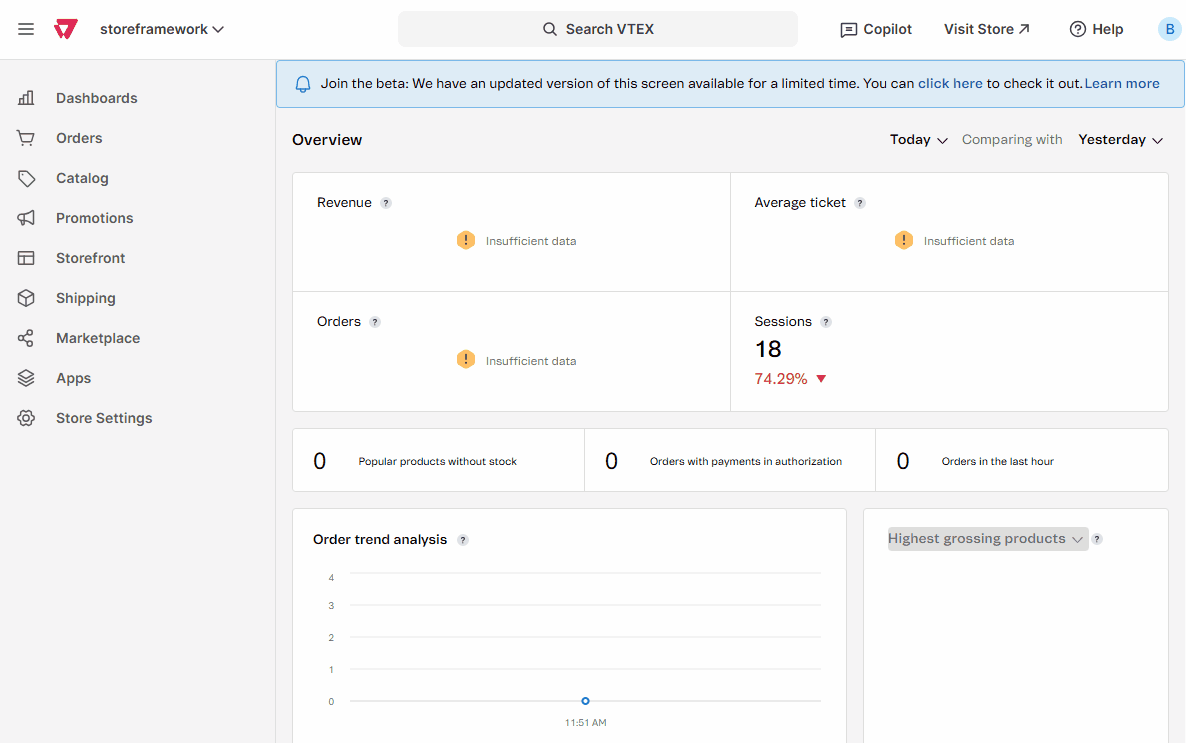
Task: Click the Revenue help question-mark icon
Action: coord(386,203)
